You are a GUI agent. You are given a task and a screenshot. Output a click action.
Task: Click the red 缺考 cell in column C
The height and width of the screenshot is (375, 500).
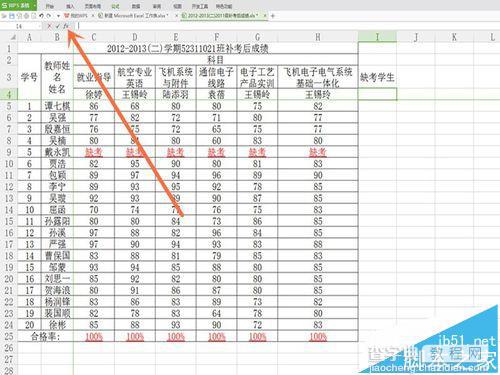coord(94,152)
